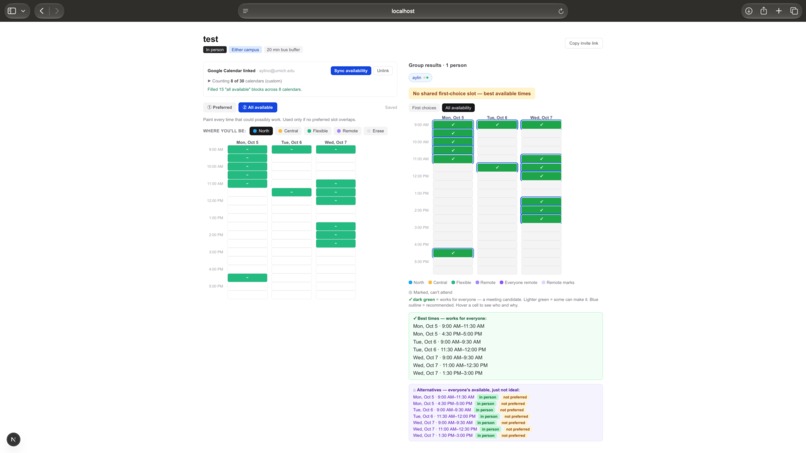Screen dimensions: 806x453
Task: Open a new tab with plus icon
Action: [778, 11]
